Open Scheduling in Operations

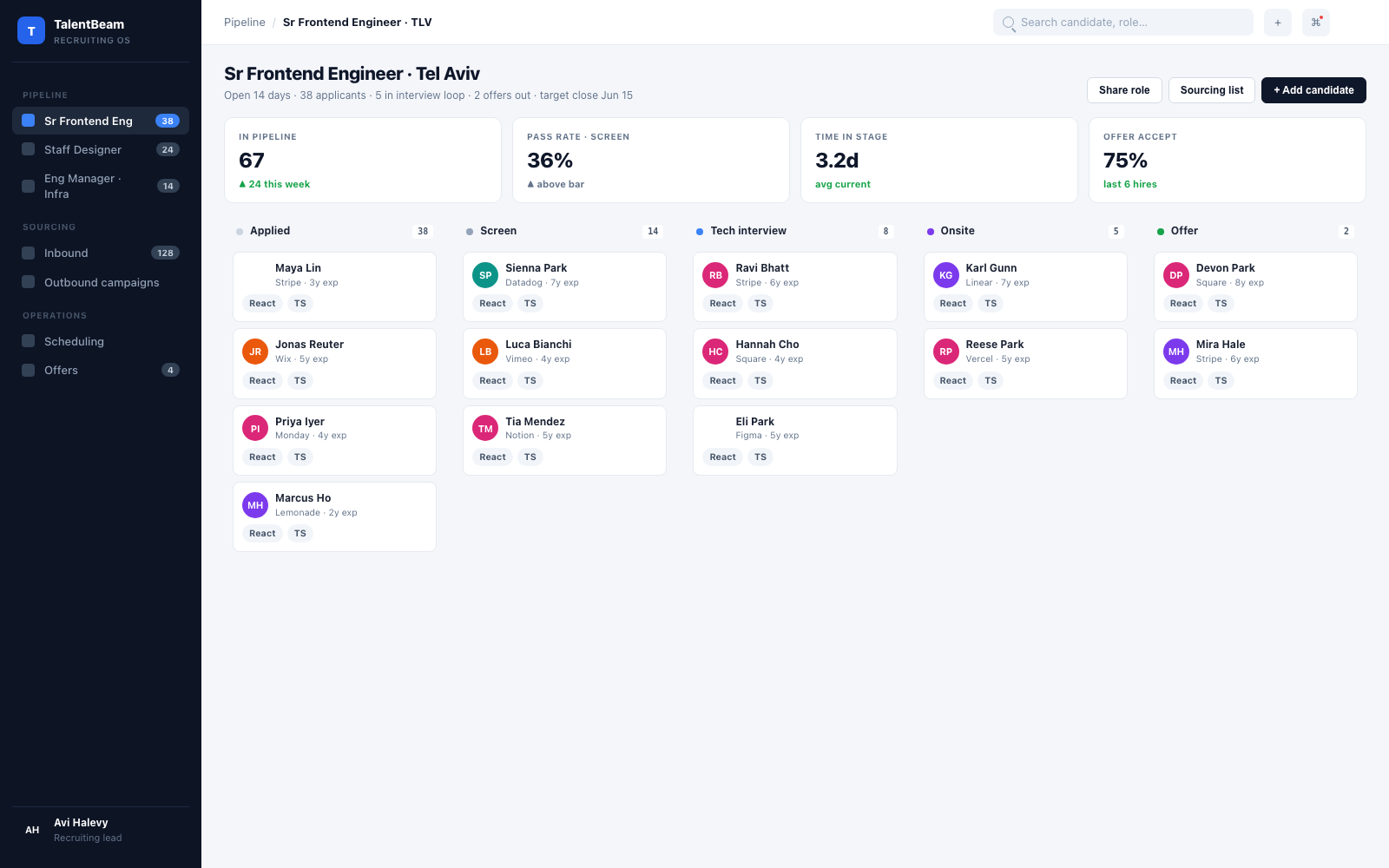pyautogui.click(x=101, y=341)
